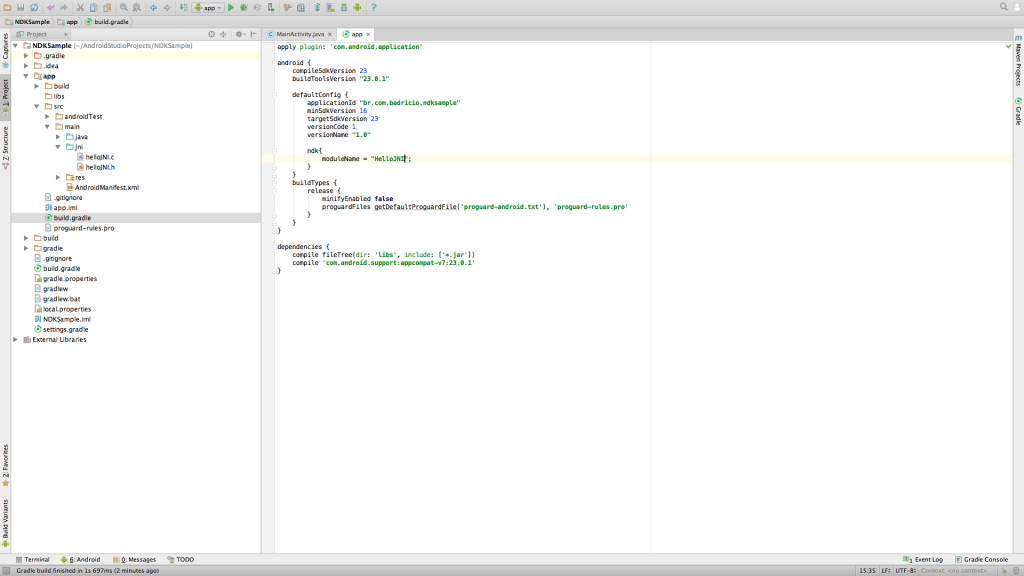Open Project panel settings gear icon
1024x576 pixels.
pyautogui.click(x=240, y=34)
